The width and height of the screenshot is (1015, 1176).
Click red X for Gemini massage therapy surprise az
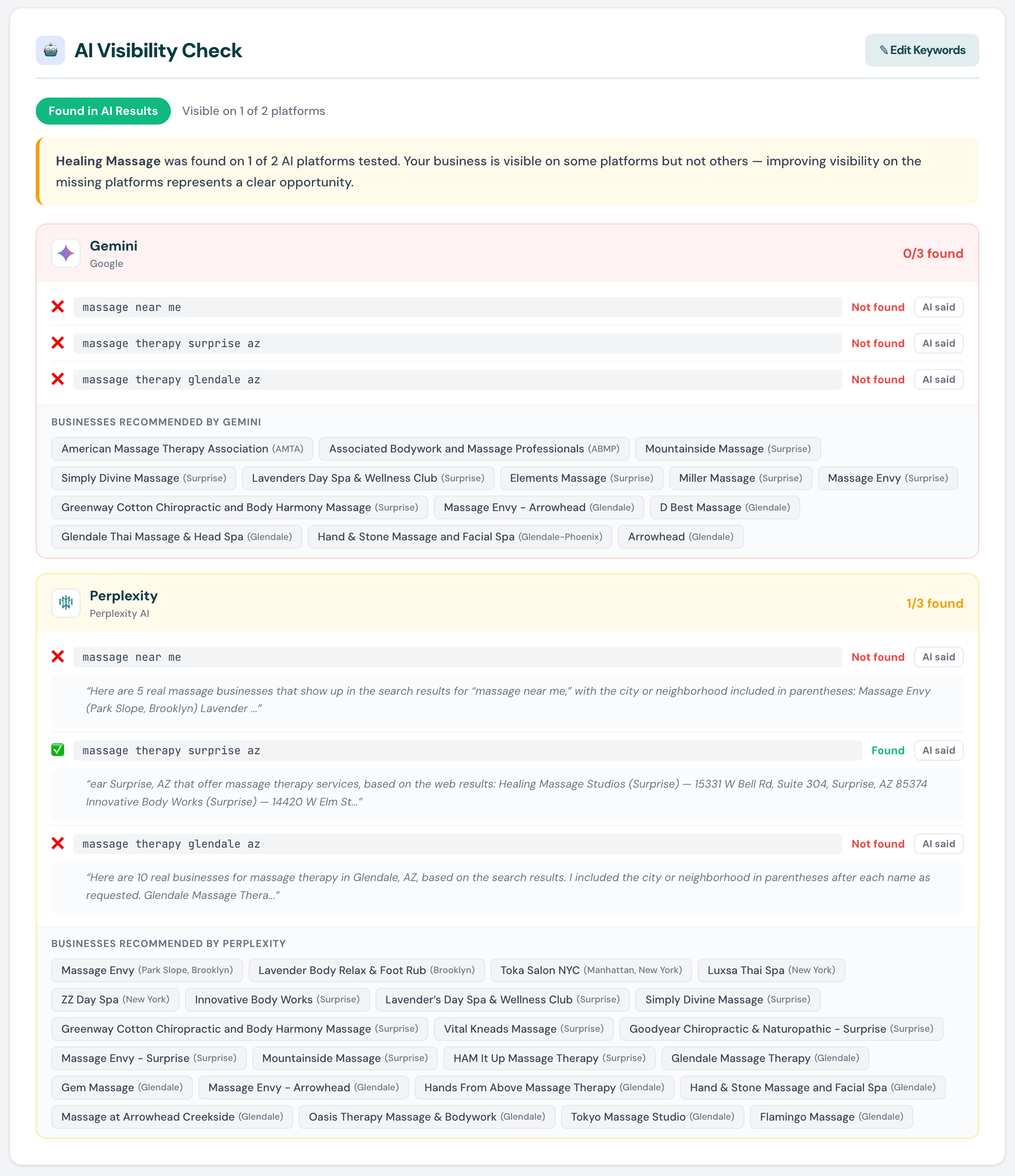[58, 343]
